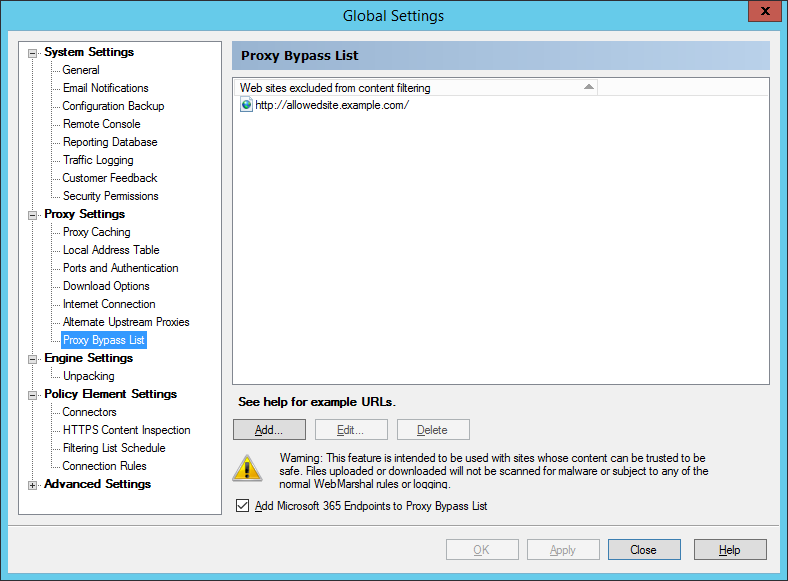This screenshot has width=788, height=581.
Task: Select Filtering List Schedule item
Action: coord(114,448)
